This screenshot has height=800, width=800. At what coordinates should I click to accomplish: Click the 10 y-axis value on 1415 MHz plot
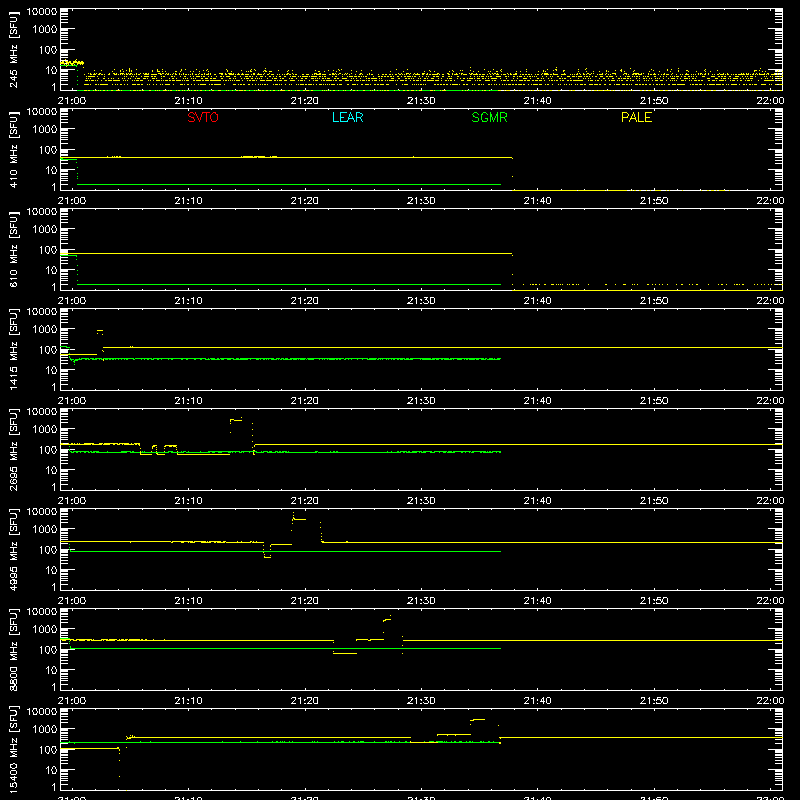click(x=51, y=370)
